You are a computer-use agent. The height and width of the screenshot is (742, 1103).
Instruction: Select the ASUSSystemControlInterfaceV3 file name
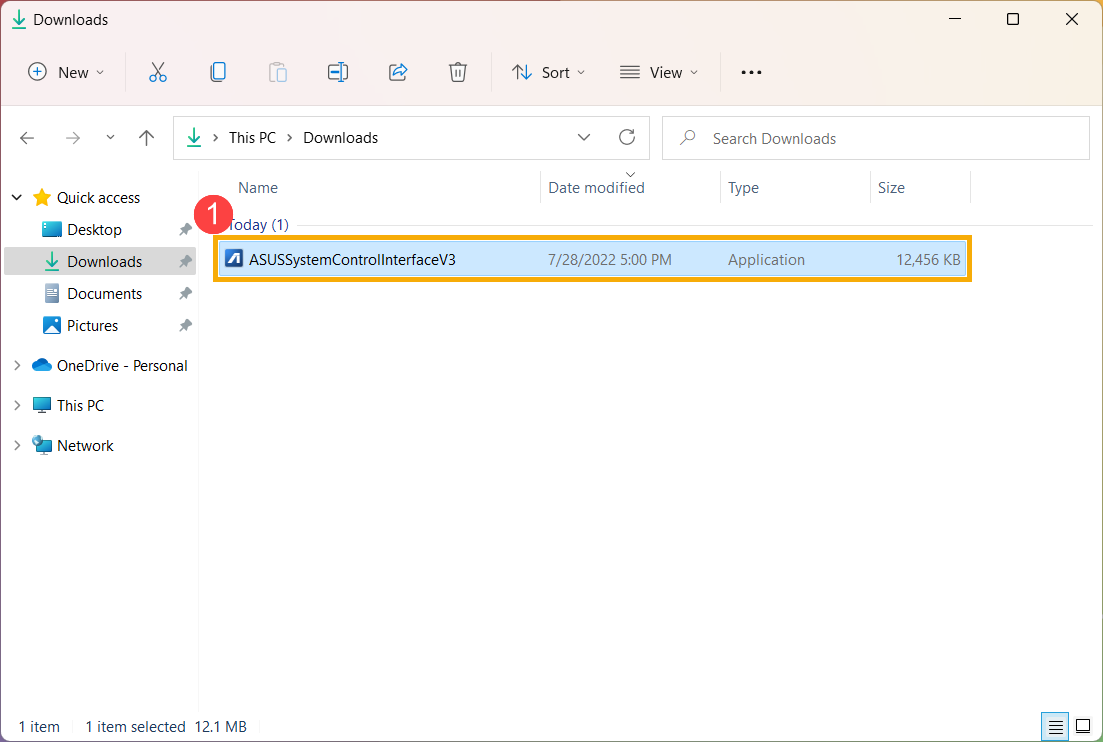[352, 260]
